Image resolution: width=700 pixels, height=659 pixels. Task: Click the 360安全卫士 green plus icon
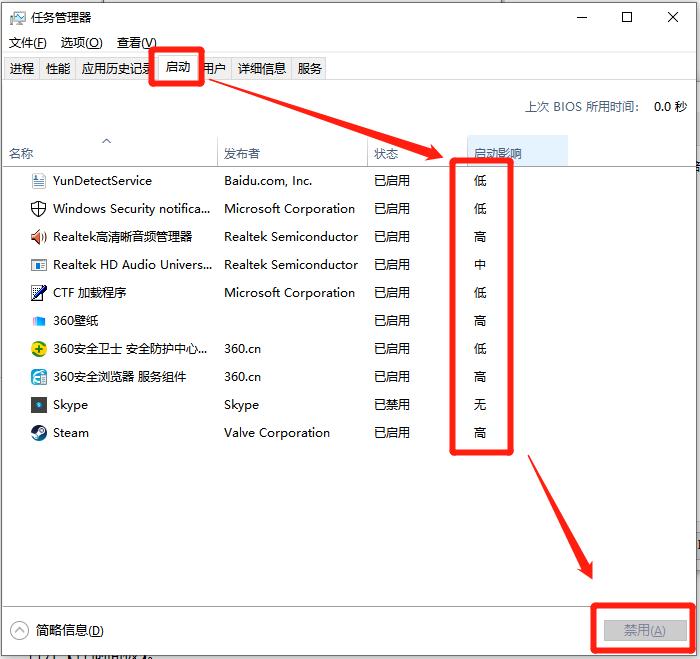[x=38, y=349]
